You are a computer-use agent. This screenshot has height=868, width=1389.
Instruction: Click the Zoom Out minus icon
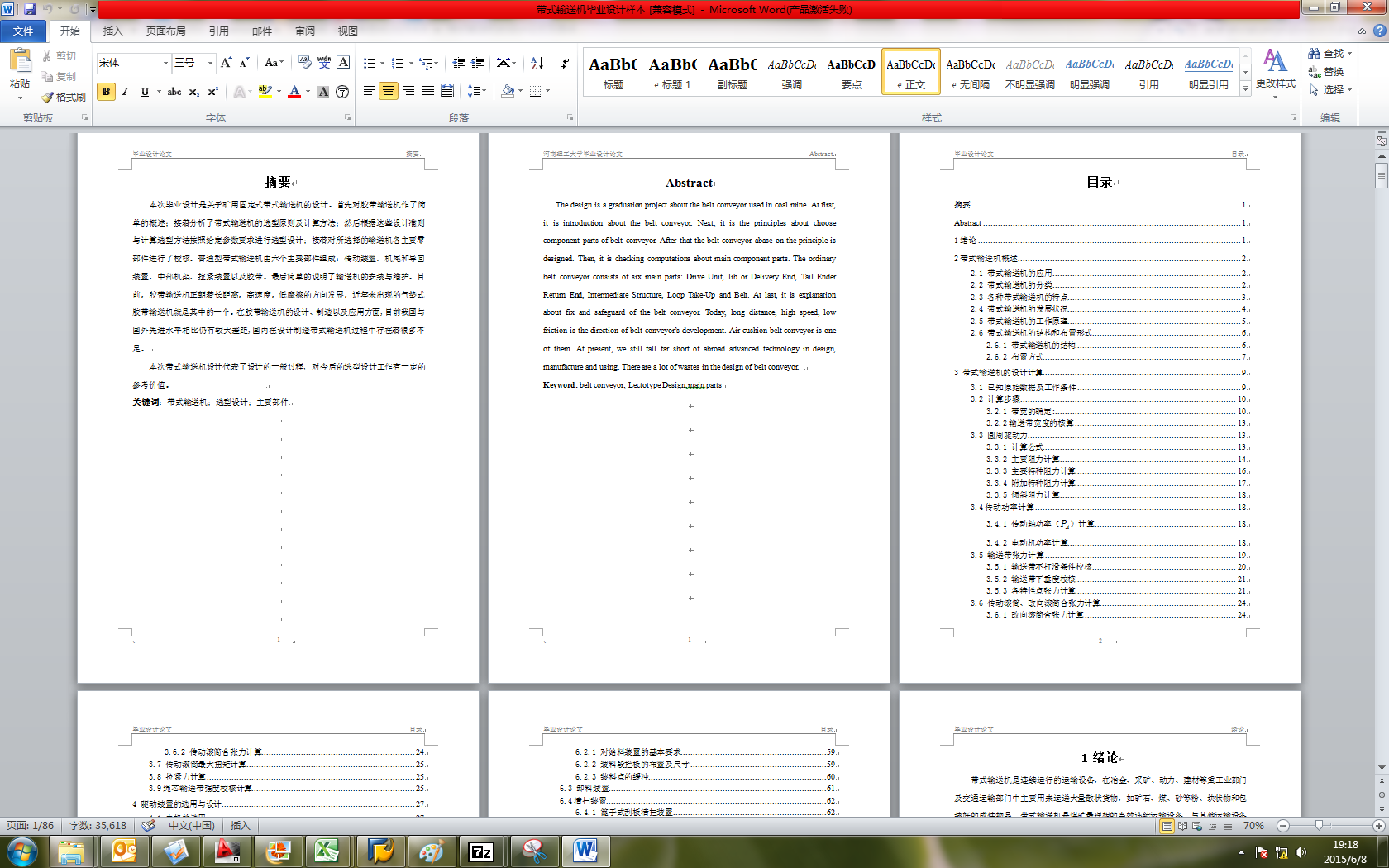(x=1283, y=826)
